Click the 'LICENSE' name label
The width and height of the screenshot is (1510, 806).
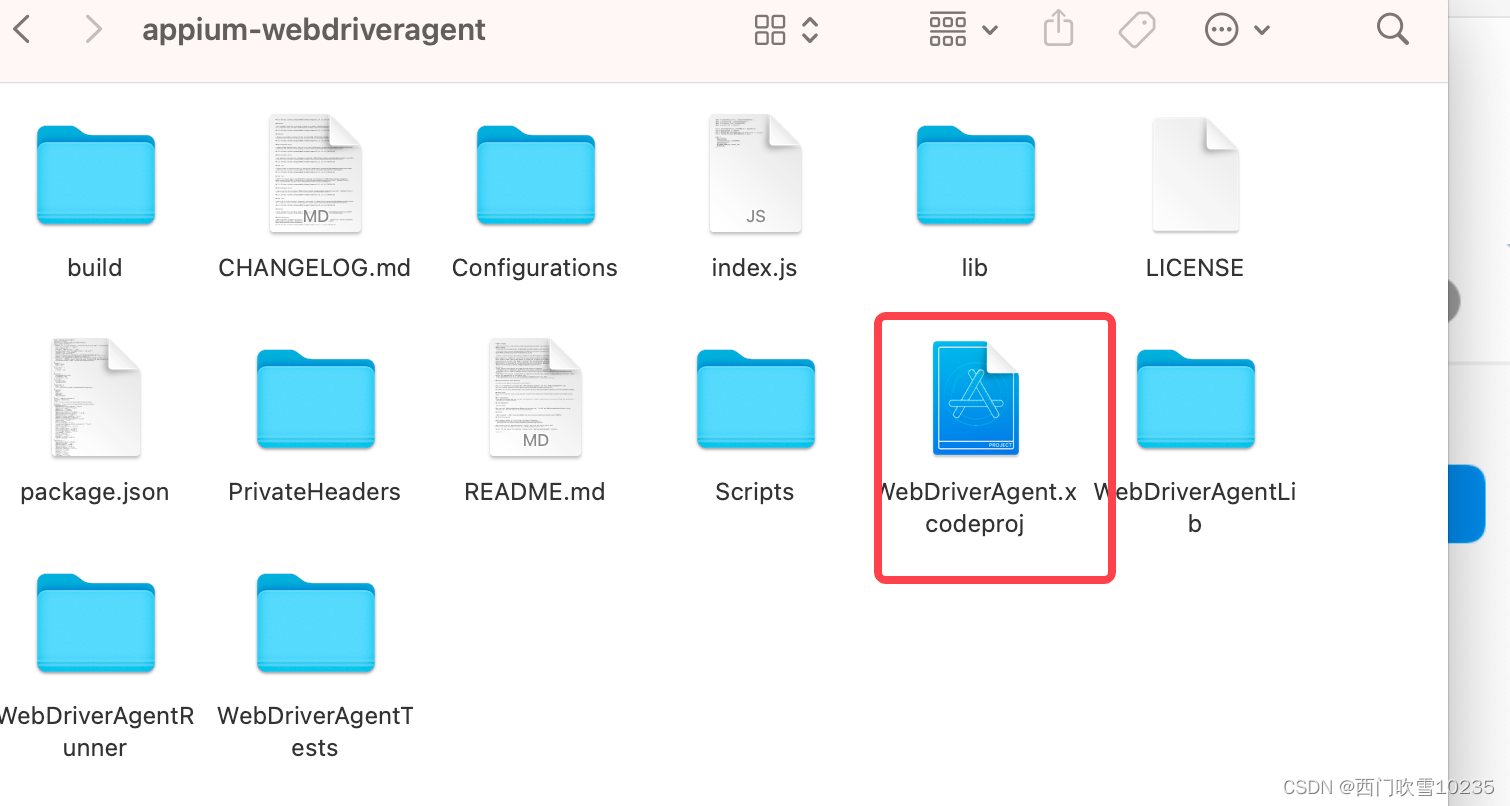click(x=1195, y=268)
